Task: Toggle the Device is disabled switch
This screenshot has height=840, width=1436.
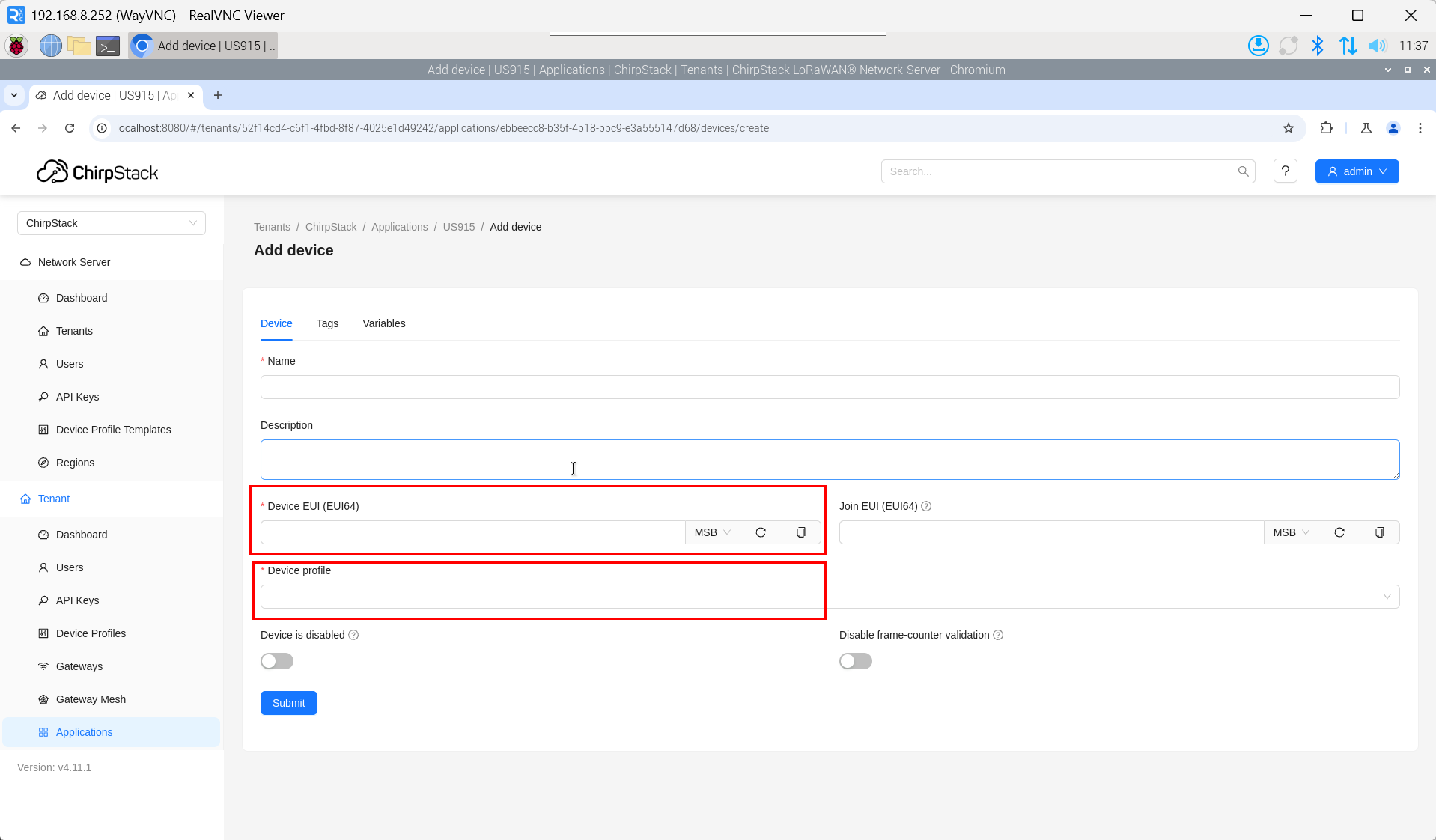Action: pos(277,661)
